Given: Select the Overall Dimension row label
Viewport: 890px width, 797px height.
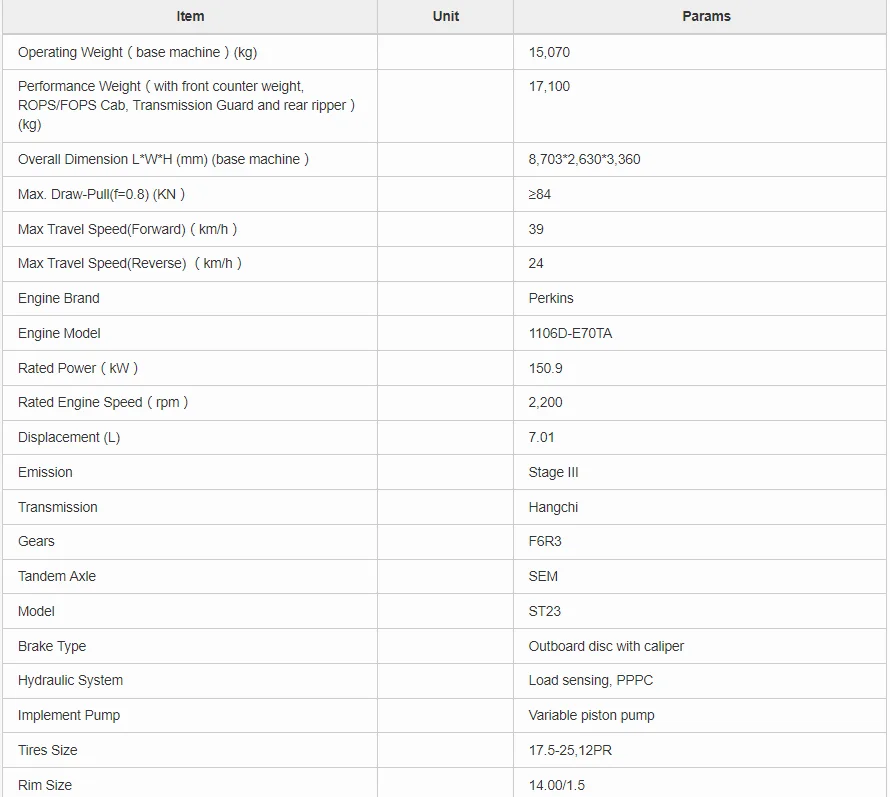Looking at the screenshot, I should coord(163,159).
